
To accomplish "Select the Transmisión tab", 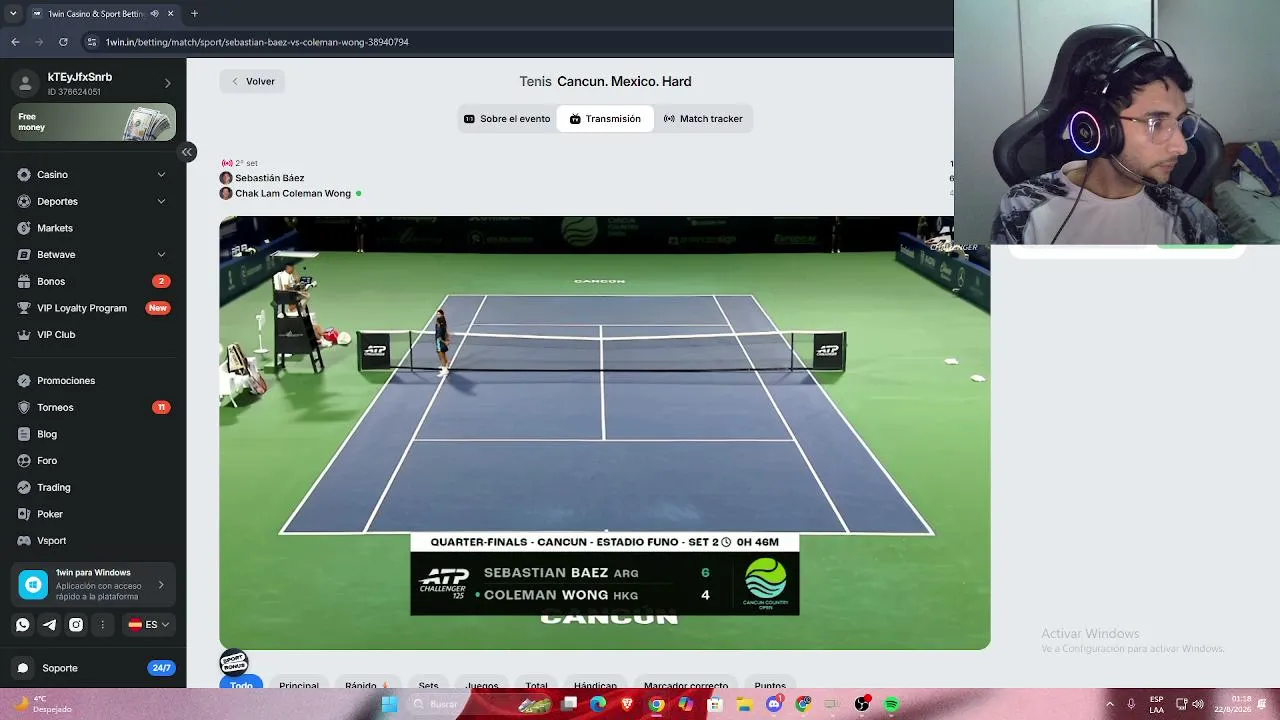I will [x=605, y=119].
